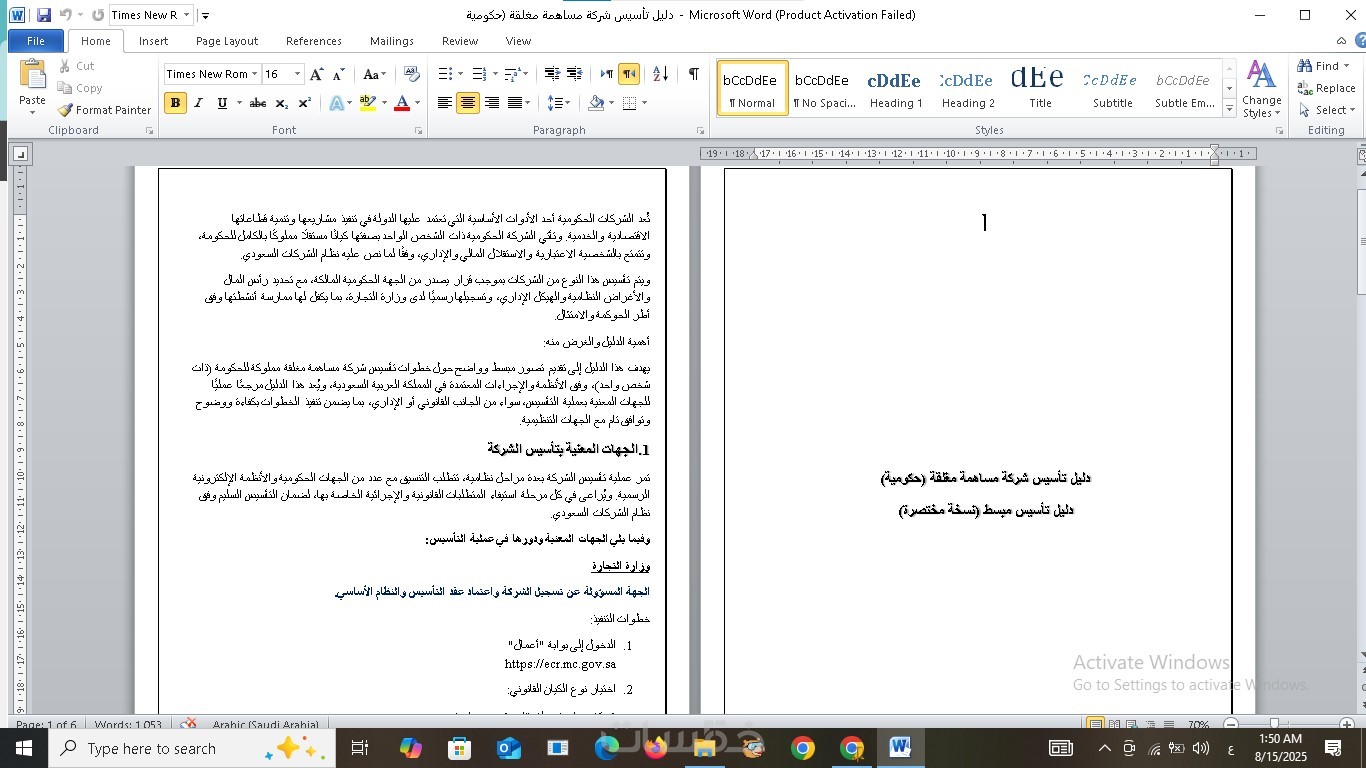This screenshot has width=1366, height=768.
Task: Open the font name dropdown
Action: 255,74
